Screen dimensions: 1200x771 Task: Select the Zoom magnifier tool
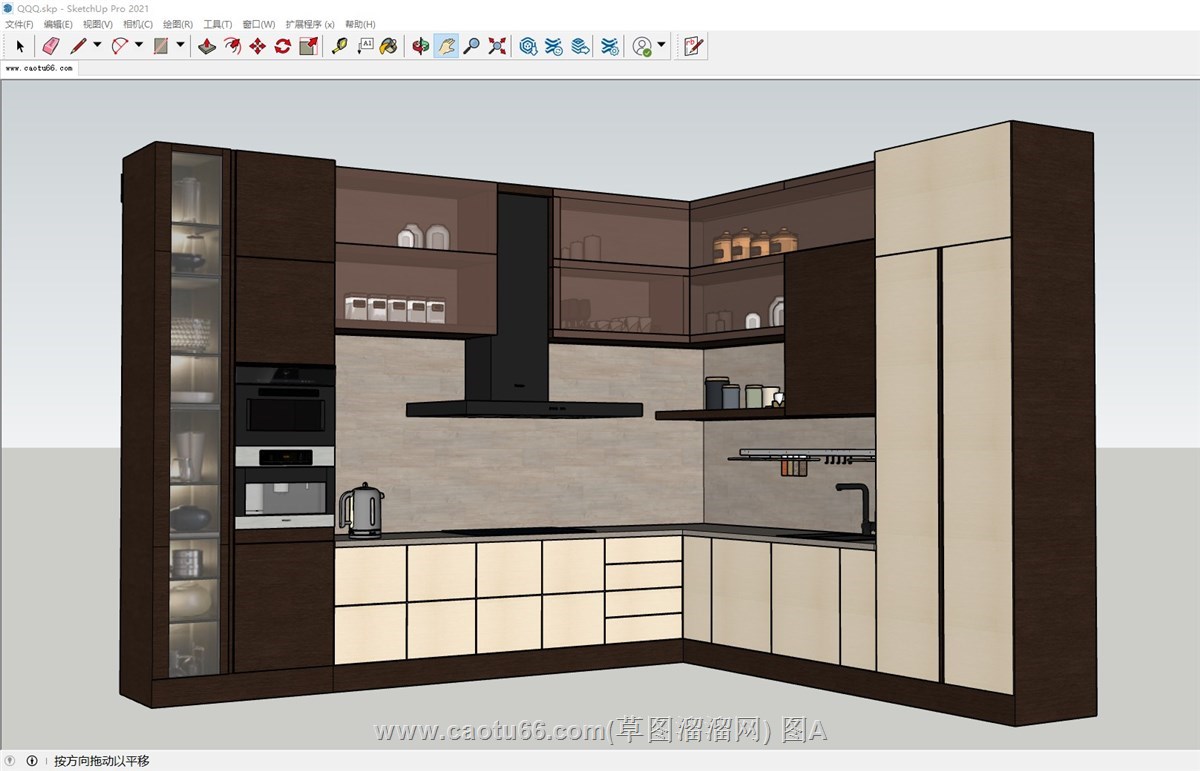pos(471,46)
